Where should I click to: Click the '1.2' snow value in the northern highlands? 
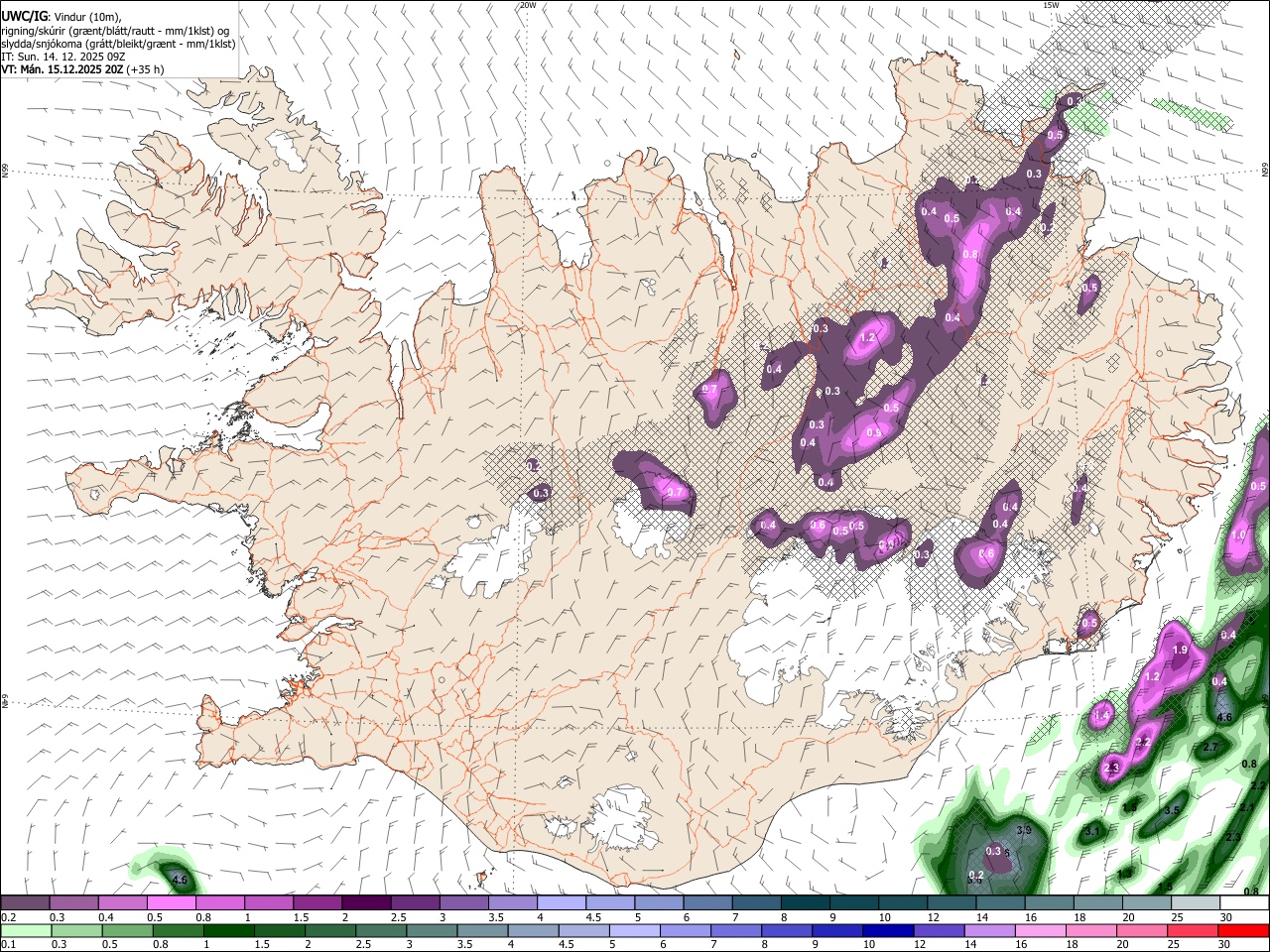(x=867, y=337)
